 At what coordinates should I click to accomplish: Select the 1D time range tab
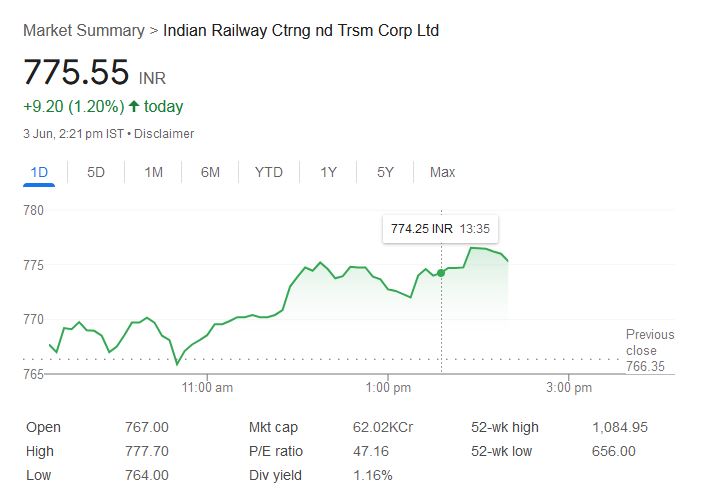(40, 172)
